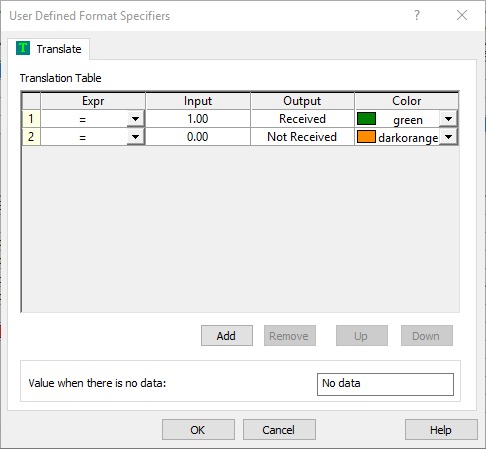Click the No data input field

(x=385, y=384)
